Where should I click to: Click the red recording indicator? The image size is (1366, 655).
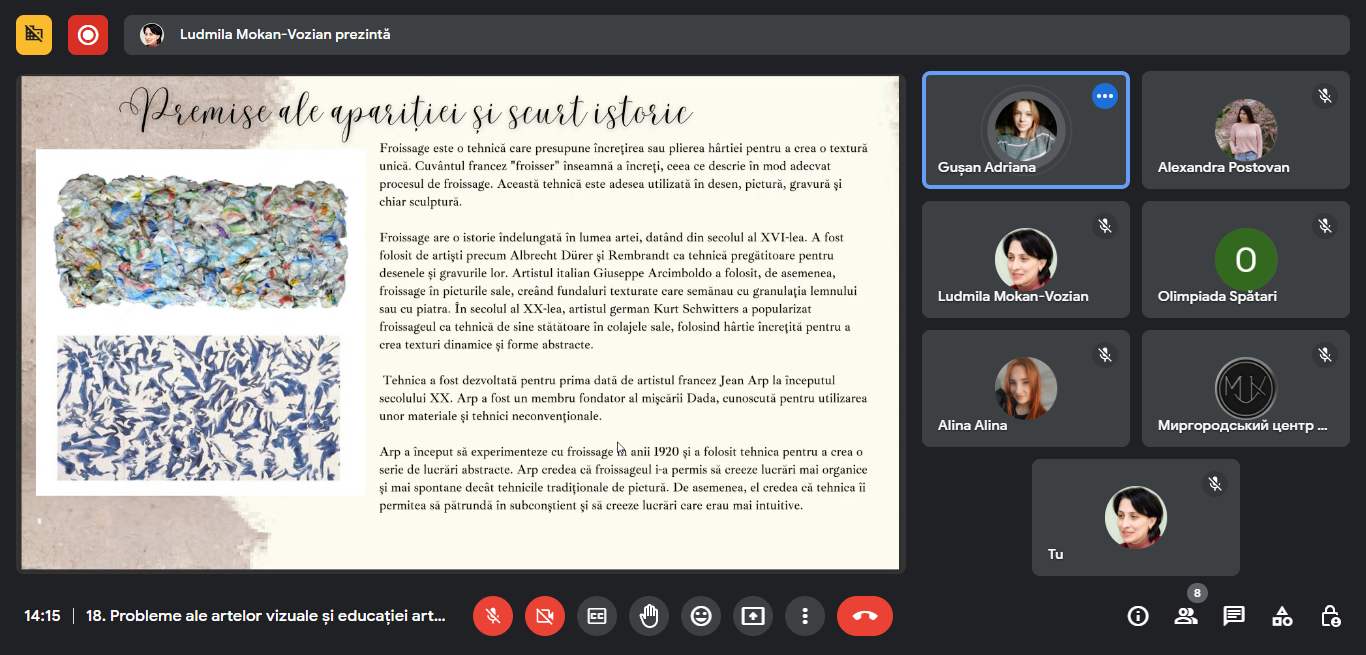point(88,35)
